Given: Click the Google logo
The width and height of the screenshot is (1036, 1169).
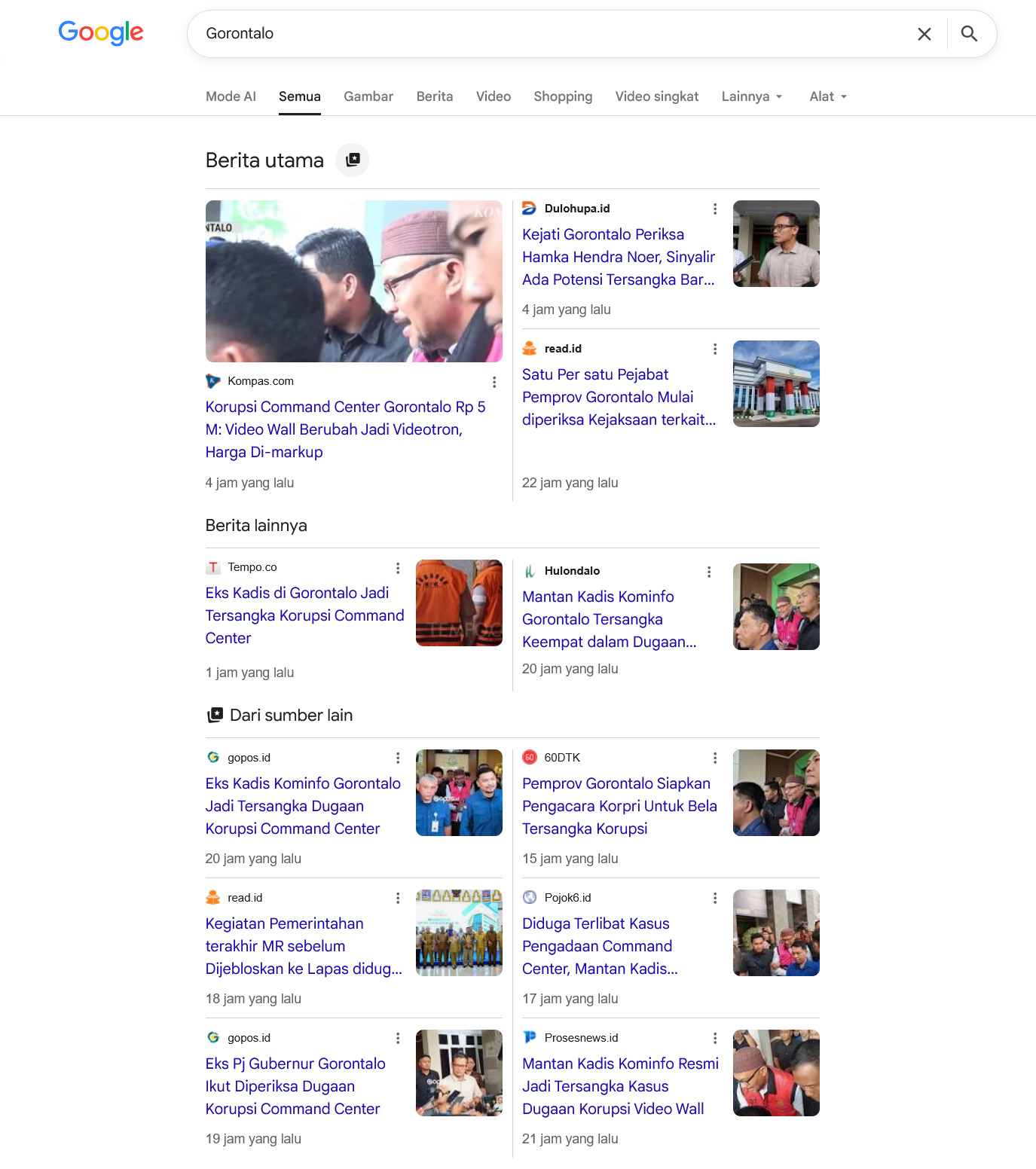Looking at the screenshot, I should tap(101, 32).
